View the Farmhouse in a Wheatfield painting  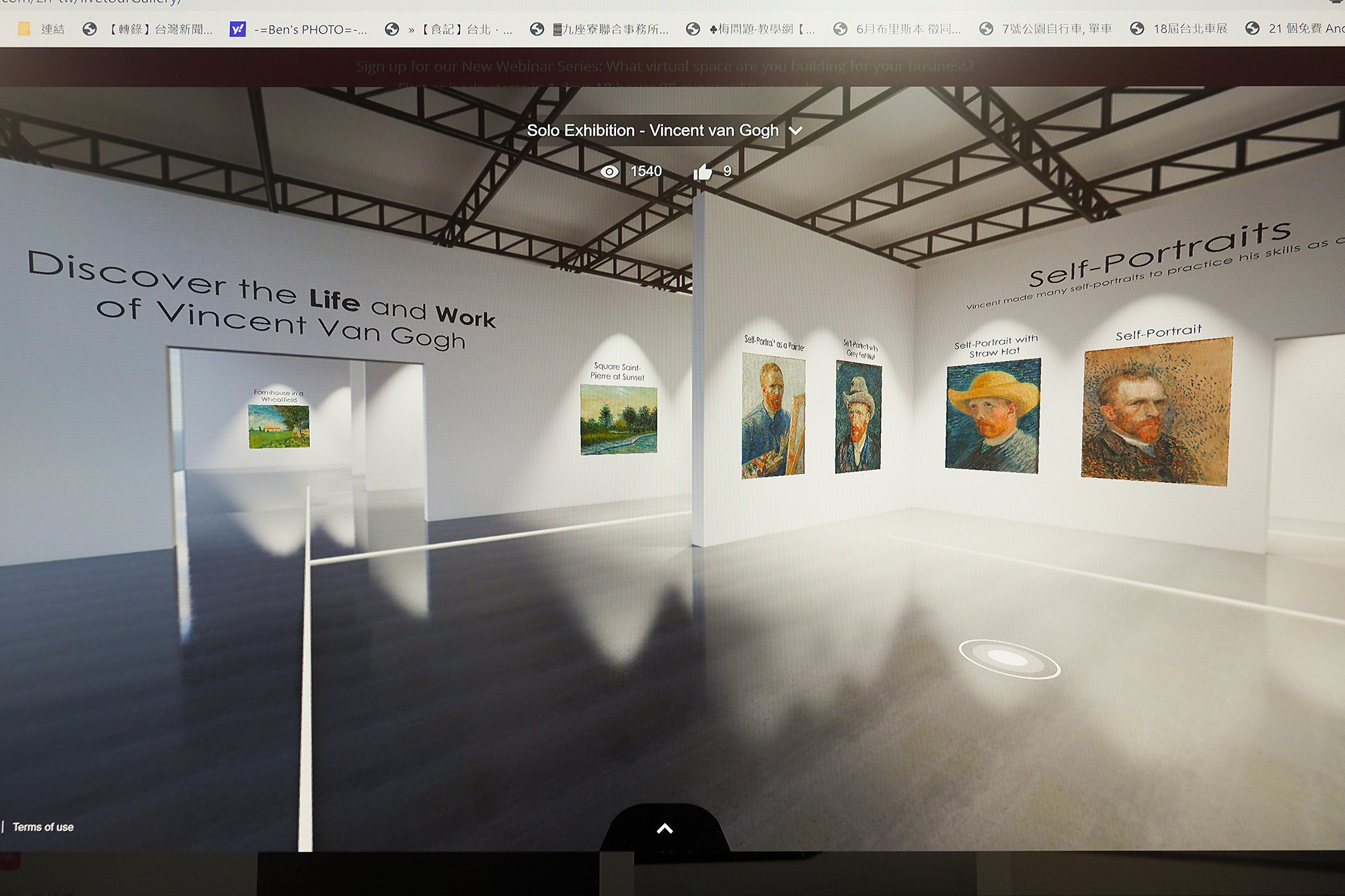(278, 426)
